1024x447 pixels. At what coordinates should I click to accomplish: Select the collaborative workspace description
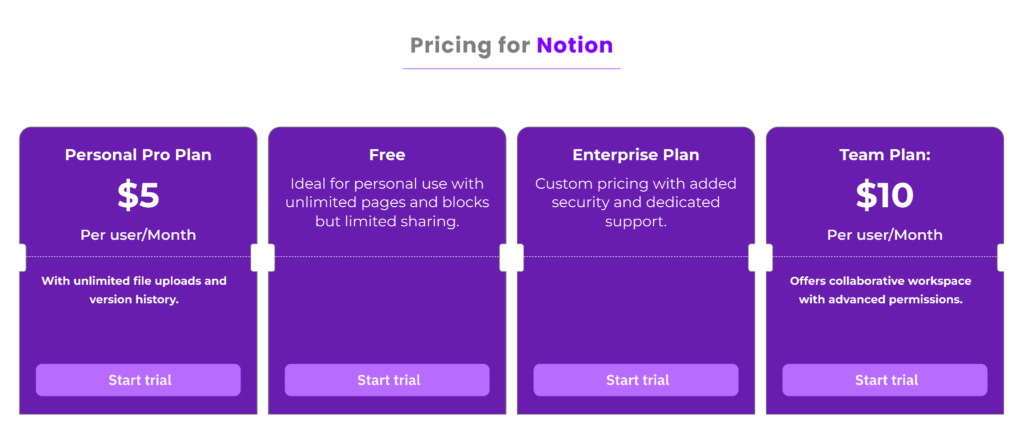(881, 290)
